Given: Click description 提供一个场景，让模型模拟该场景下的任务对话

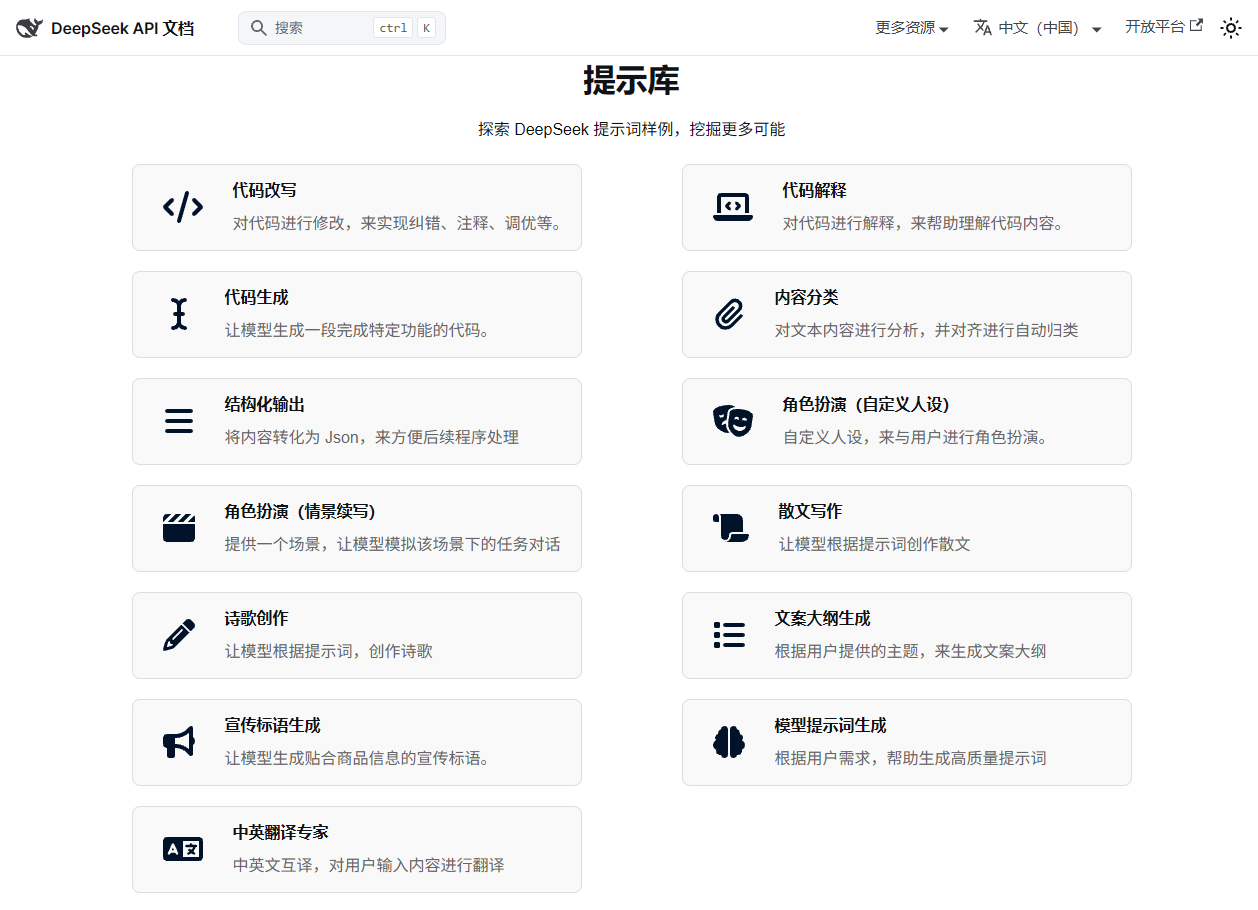Looking at the screenshot, I should coord(392,544).
